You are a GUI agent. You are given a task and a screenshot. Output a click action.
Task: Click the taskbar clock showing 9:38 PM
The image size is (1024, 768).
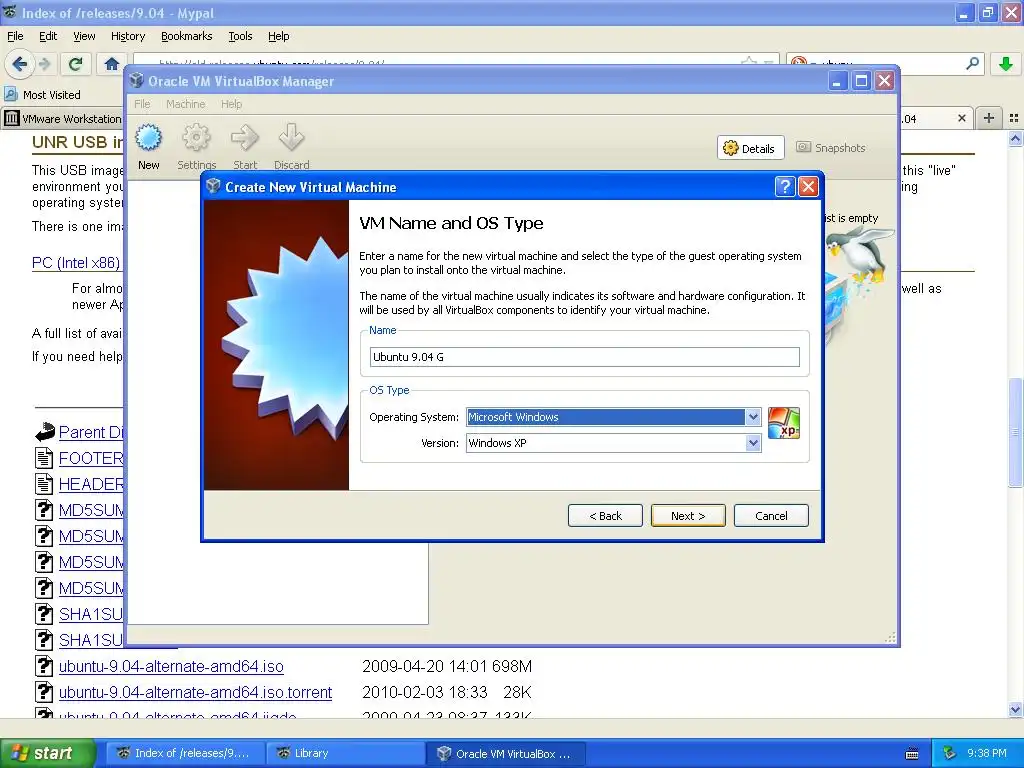point(987,754)
